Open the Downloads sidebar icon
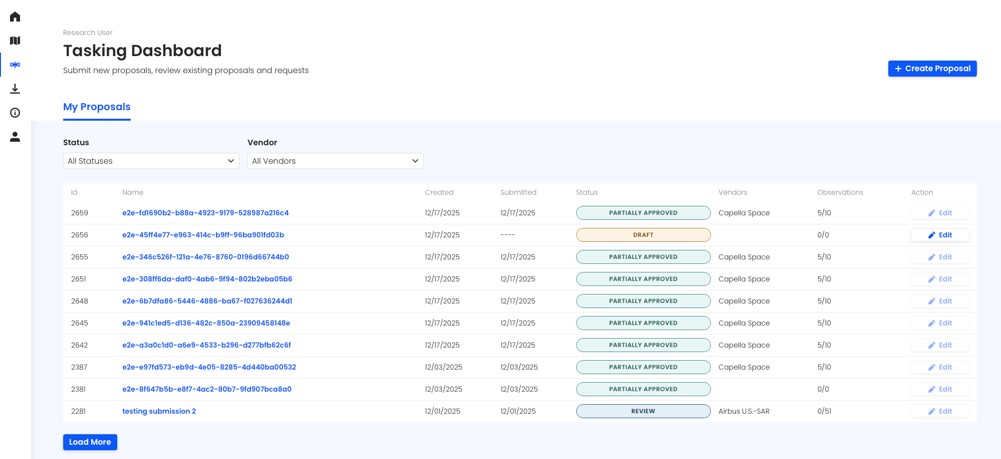 pos(15,89)
